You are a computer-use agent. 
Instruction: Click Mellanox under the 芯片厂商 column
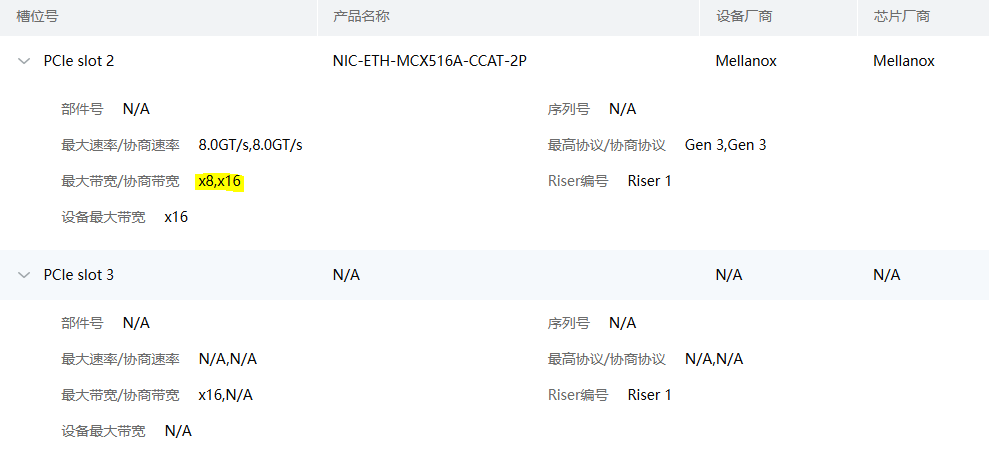[904, 61]
